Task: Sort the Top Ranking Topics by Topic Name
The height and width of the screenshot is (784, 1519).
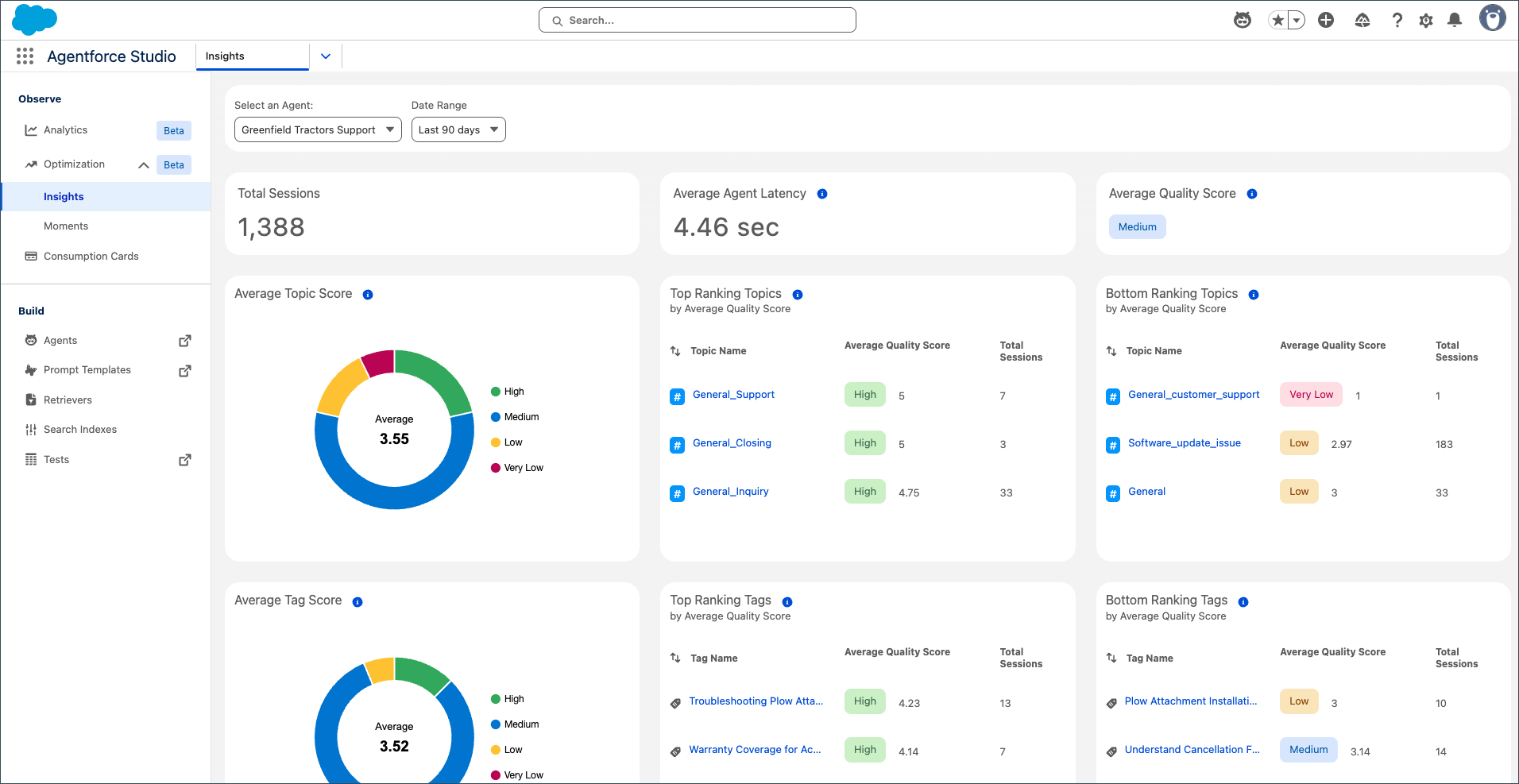Action: click(x=675, y=351)
